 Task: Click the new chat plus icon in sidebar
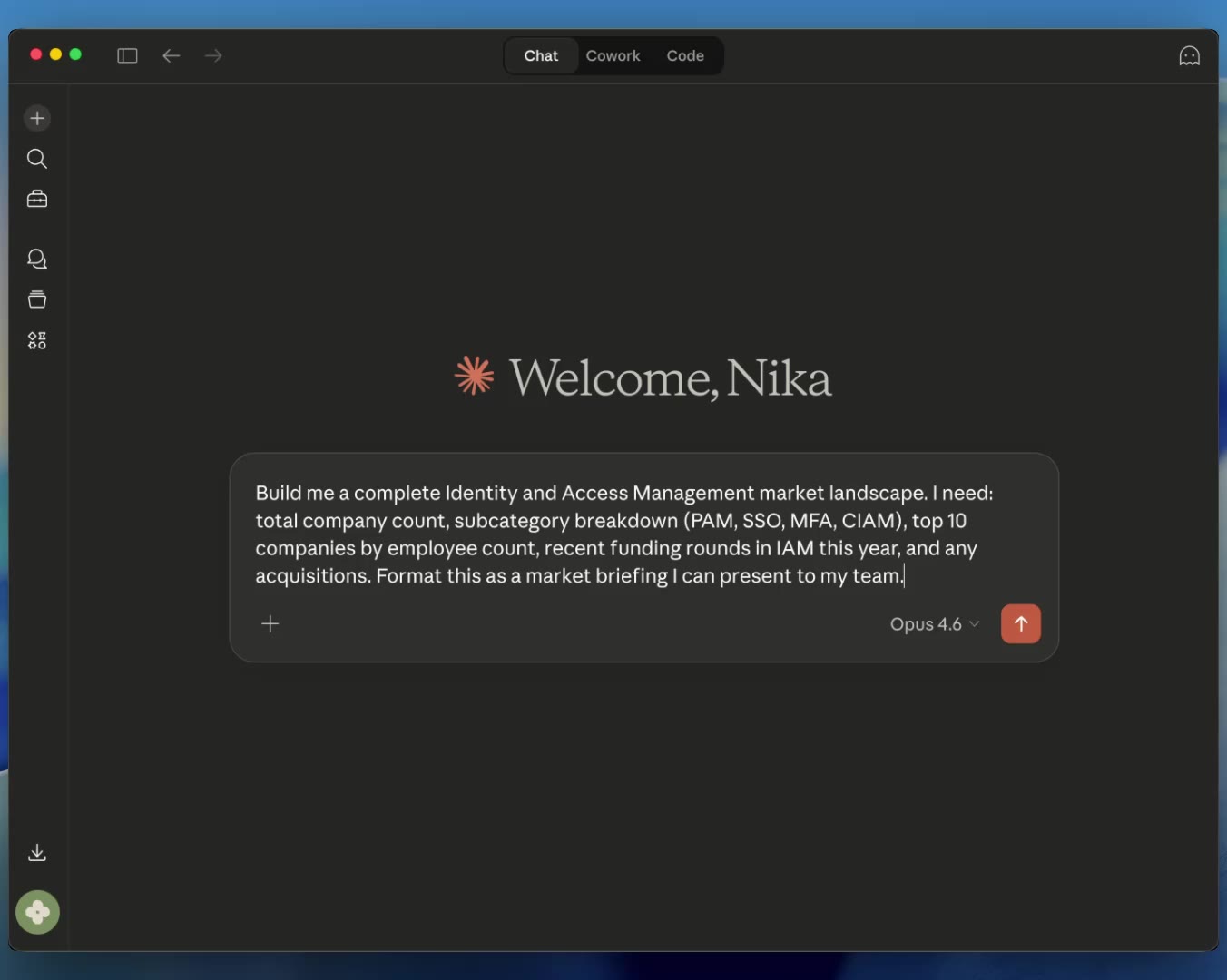coord(37,118)
